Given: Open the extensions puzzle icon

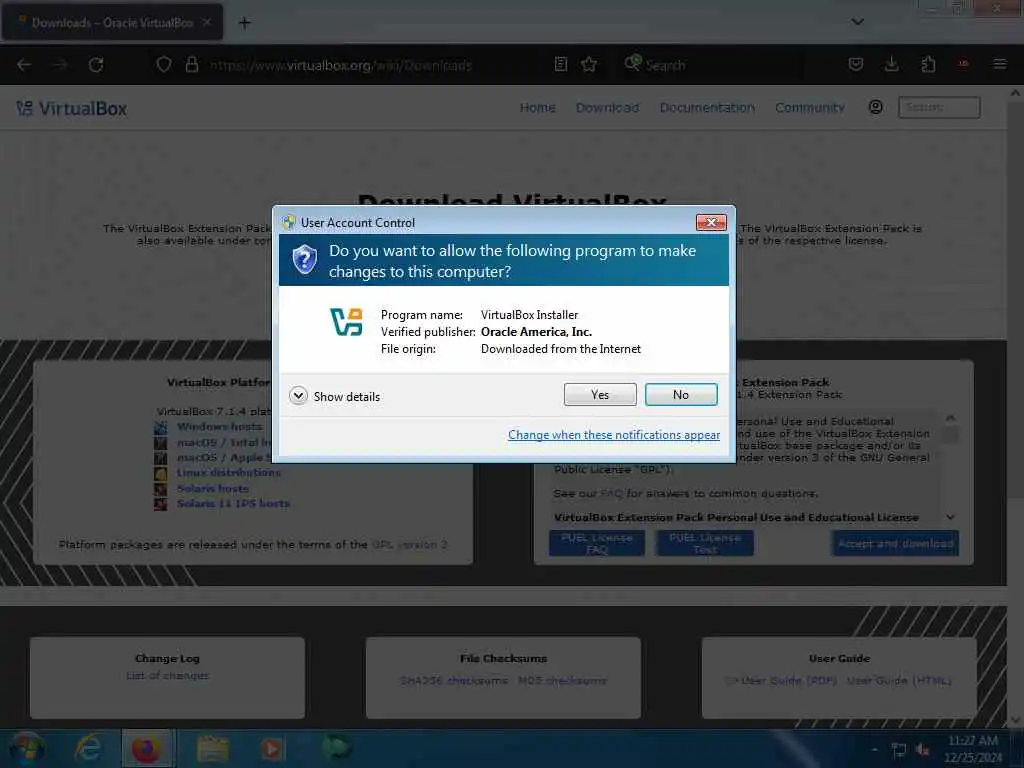Looking at the screenshot, I should [x=928, y=64].
